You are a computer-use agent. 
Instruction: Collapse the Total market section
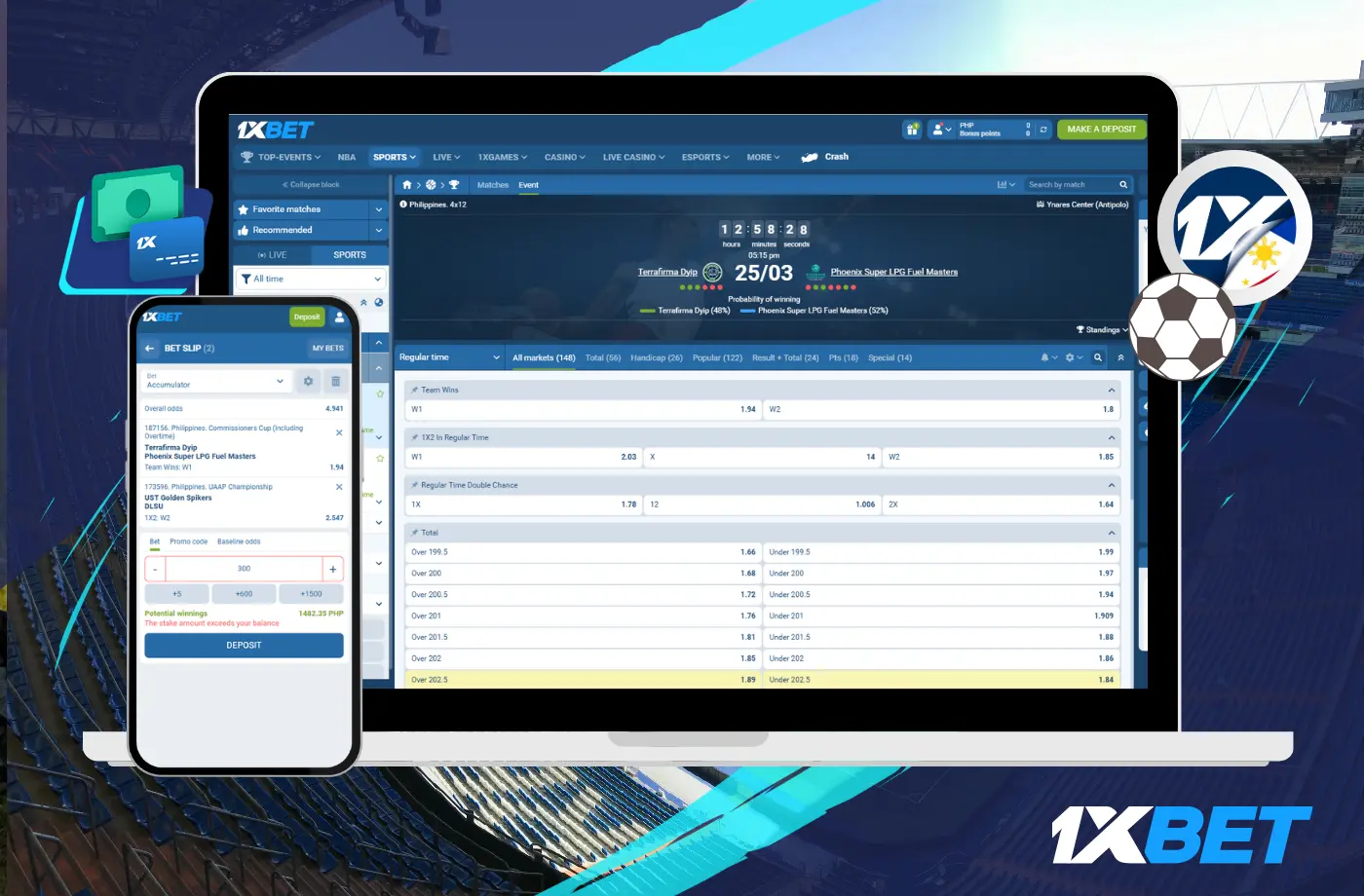(1111, 533)
